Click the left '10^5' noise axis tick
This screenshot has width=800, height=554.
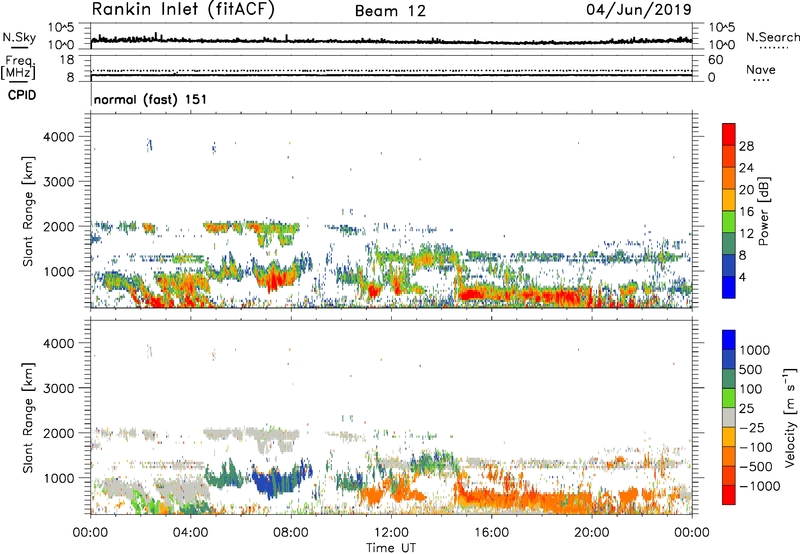pyautogui.click(x=62, y=27)
